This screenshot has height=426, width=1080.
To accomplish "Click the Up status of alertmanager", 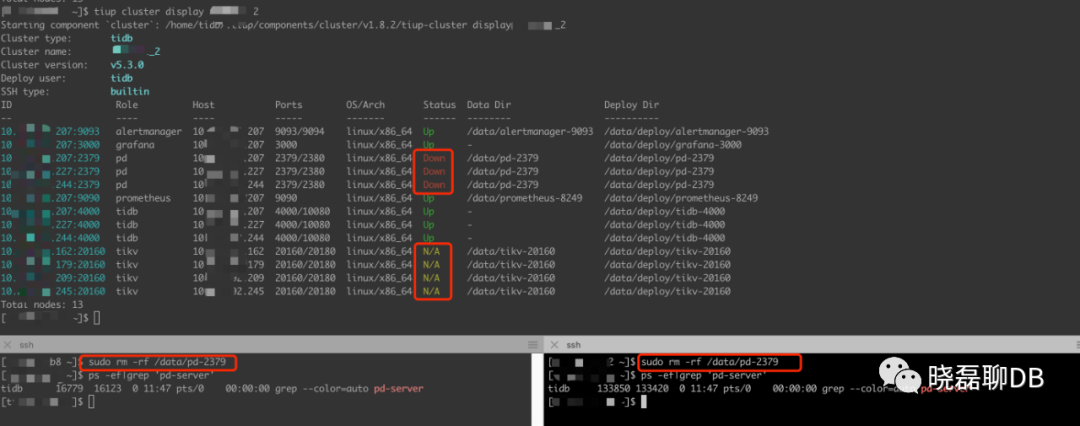I will pos(428,131).
